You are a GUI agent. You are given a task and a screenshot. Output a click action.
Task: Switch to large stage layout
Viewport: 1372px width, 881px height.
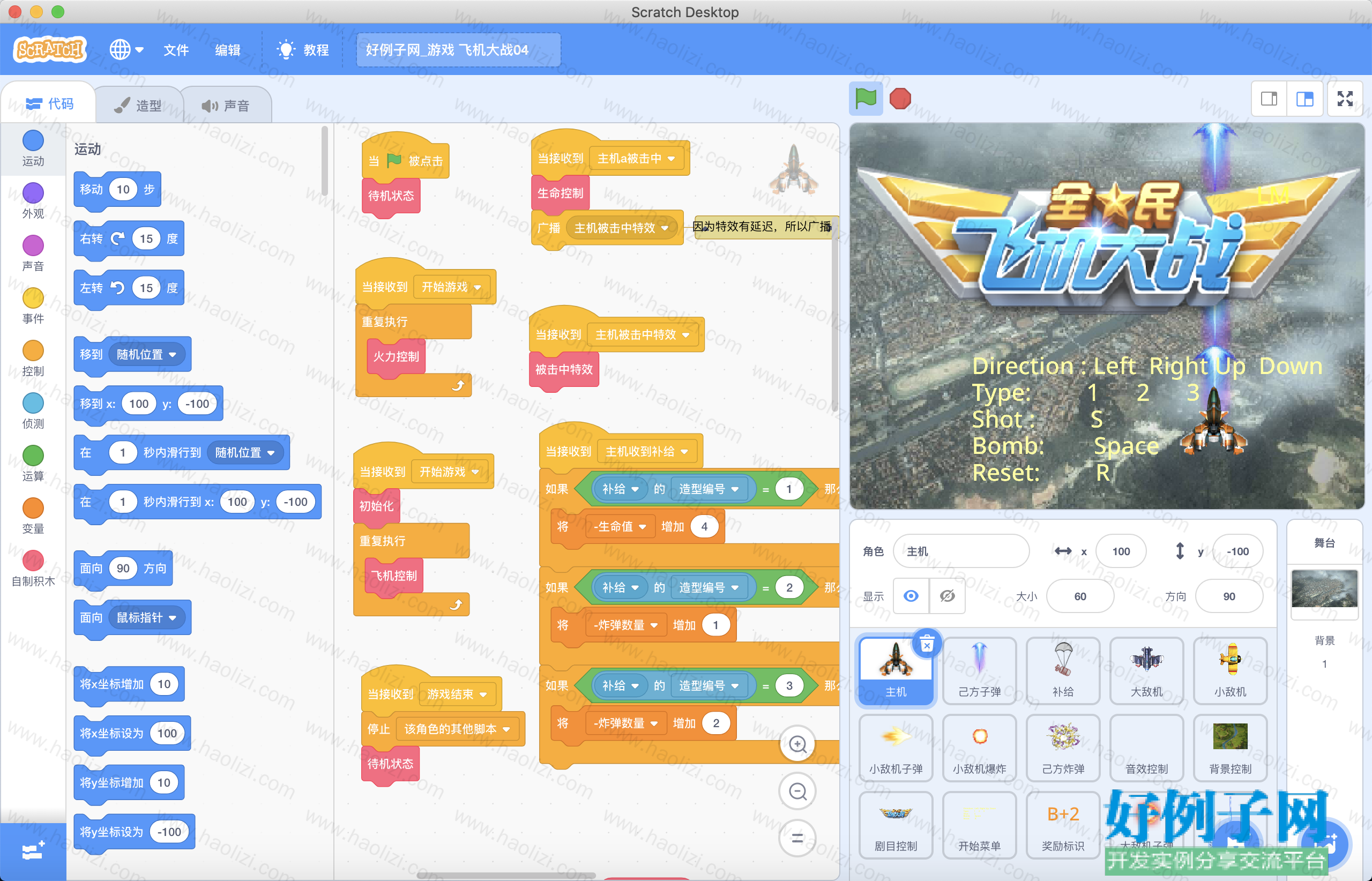[1304, 99]
